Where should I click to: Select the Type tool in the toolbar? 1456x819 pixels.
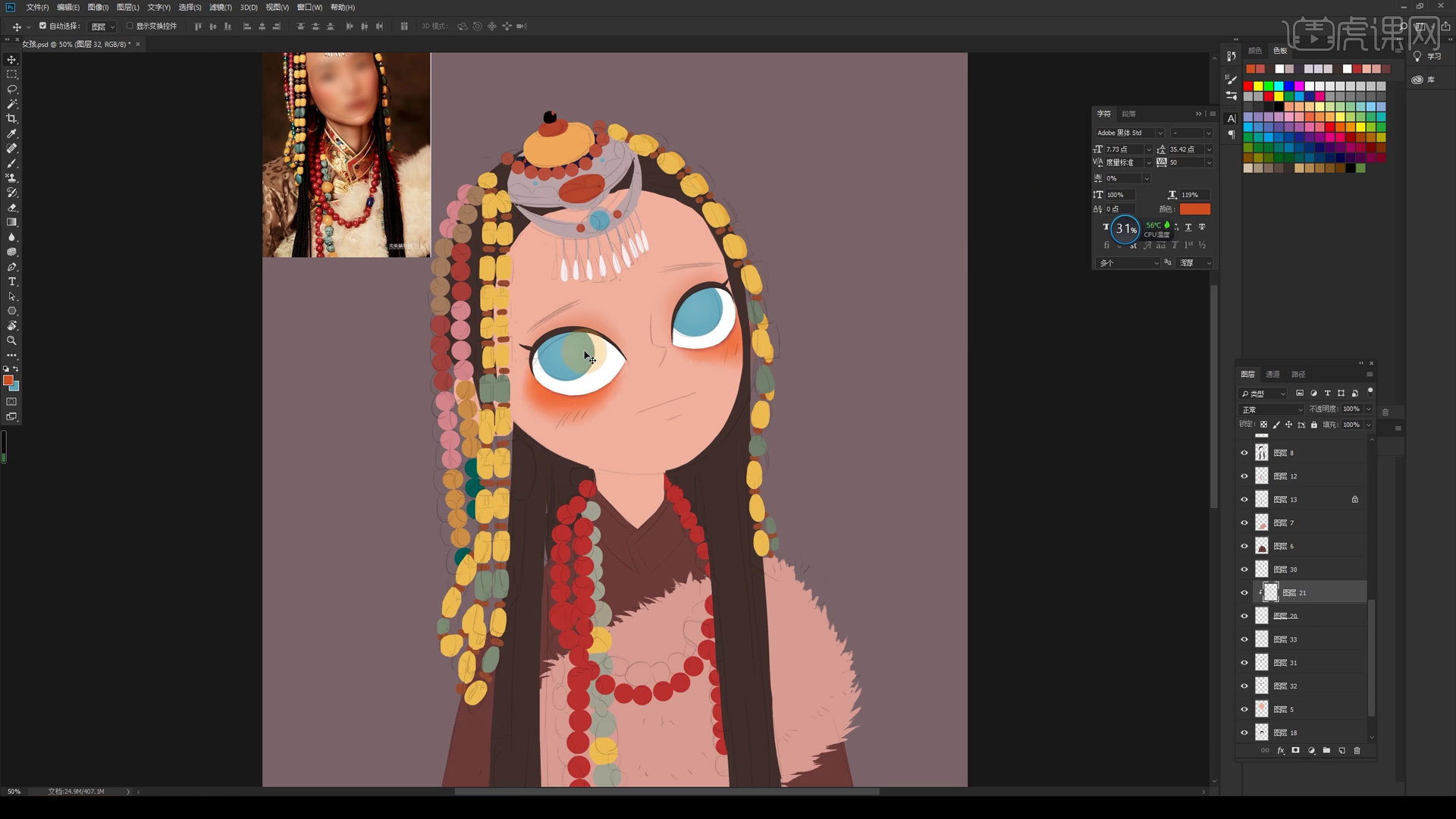11,281
